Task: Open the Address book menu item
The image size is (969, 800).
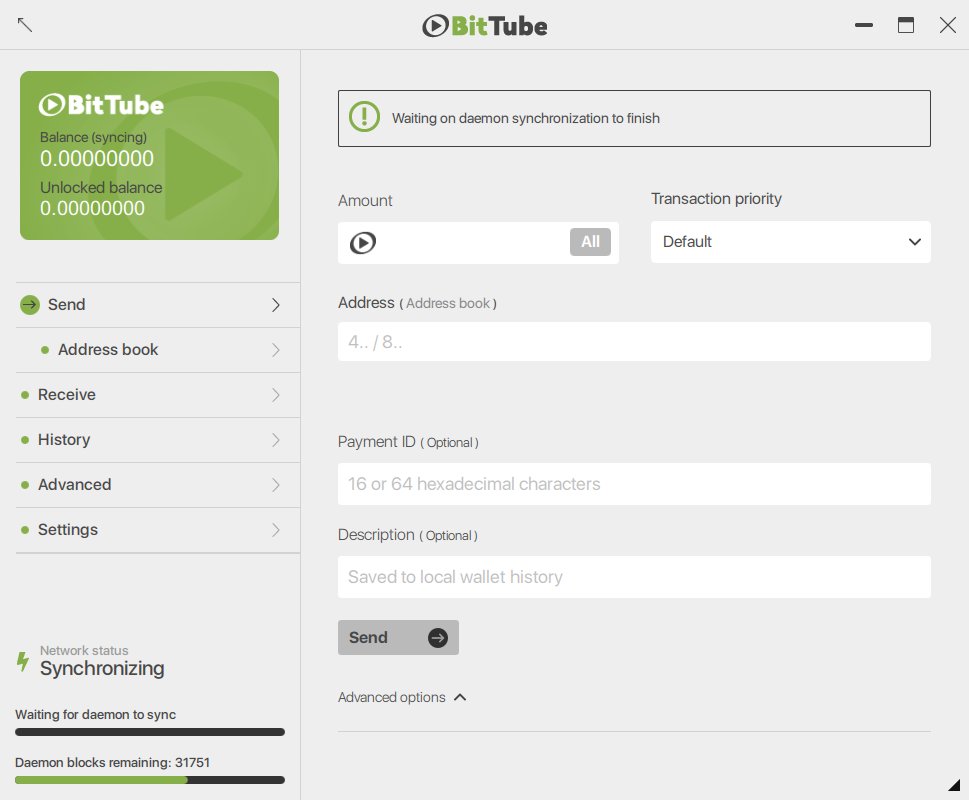Action: (x=158, y=350)
